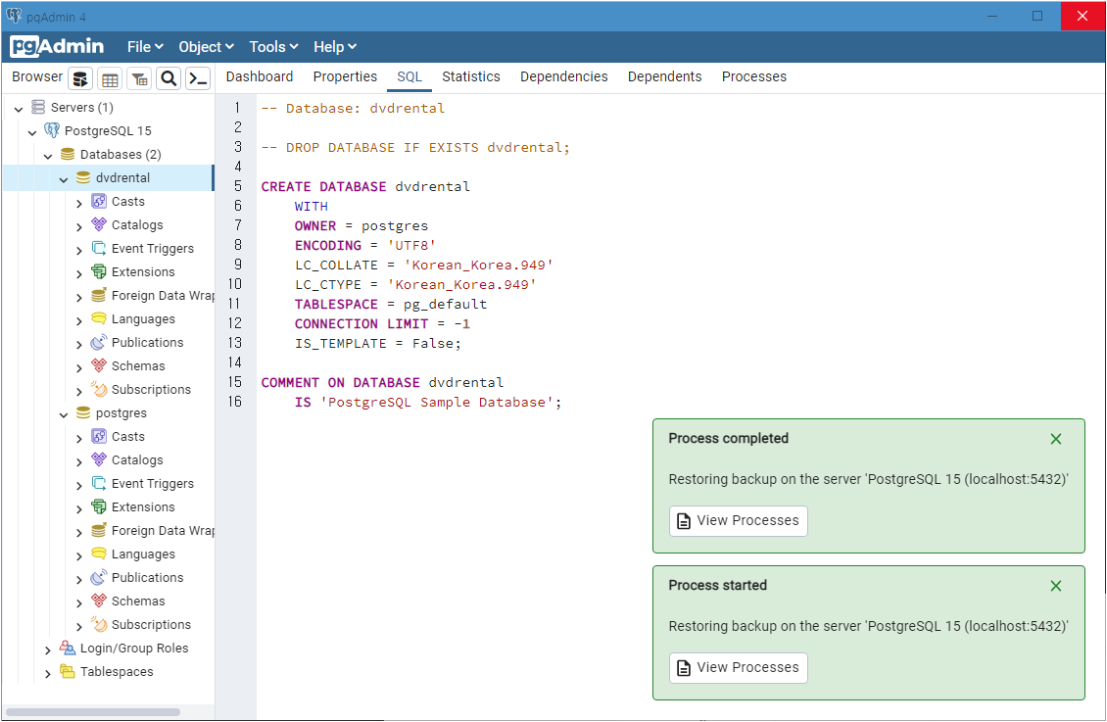Open the Query Tool toolbar icon
Screen dimensions: 1107x722
coord(80,78)
